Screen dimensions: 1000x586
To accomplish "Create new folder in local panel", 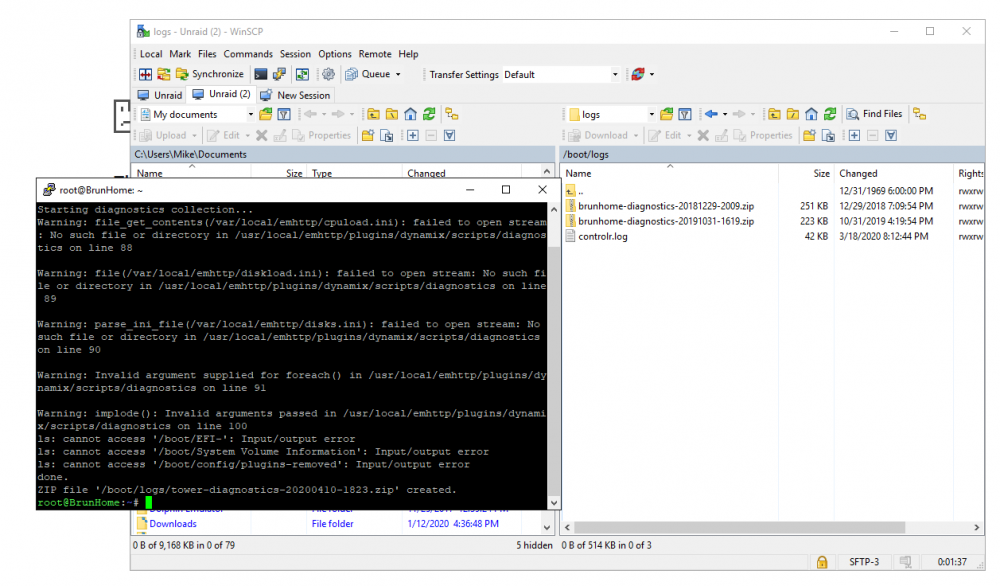I will coord(368,135).
